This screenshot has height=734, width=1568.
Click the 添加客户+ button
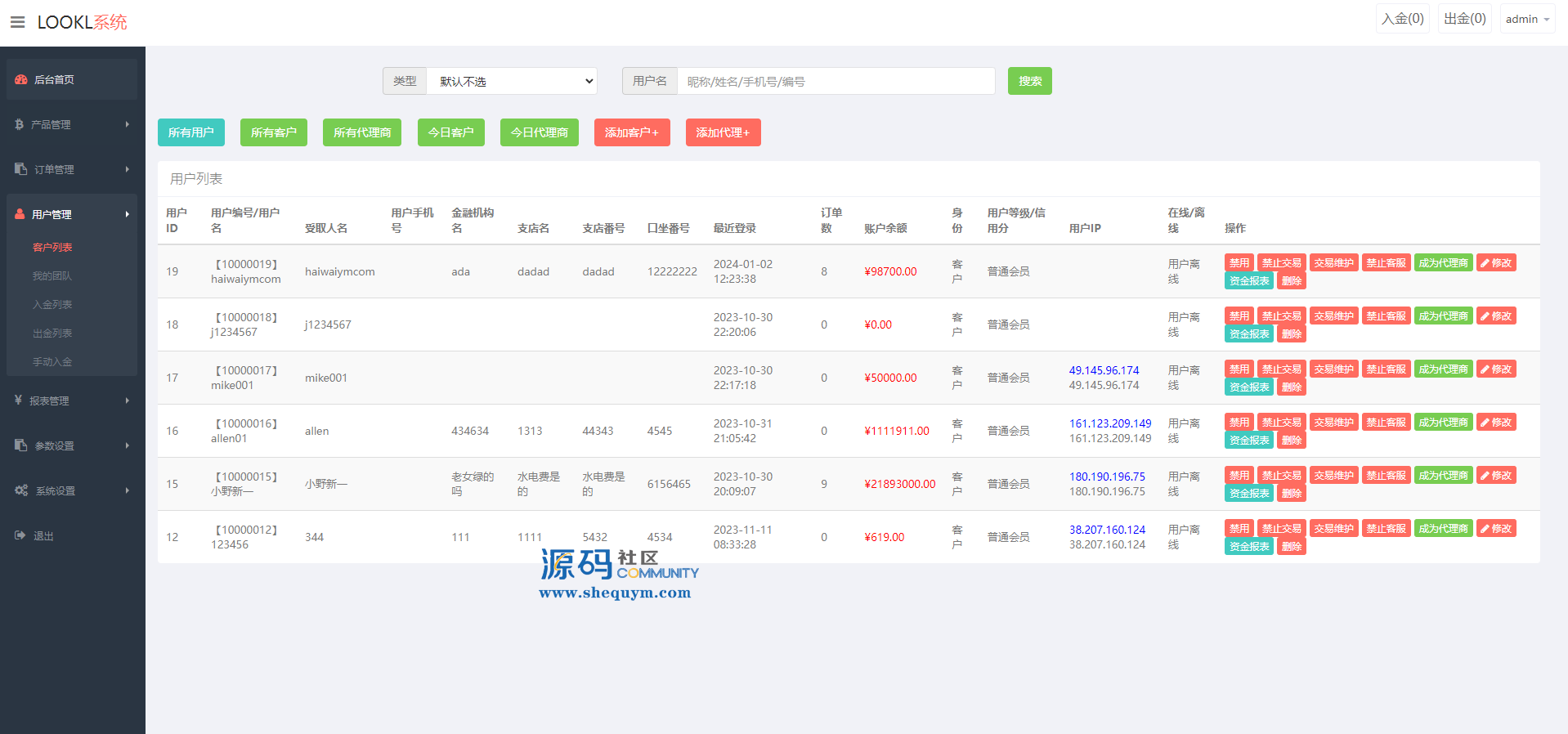pos(631,132)
